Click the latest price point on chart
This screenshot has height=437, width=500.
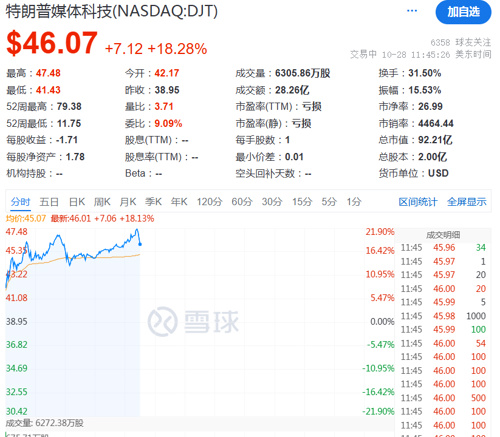coord(140,244)
